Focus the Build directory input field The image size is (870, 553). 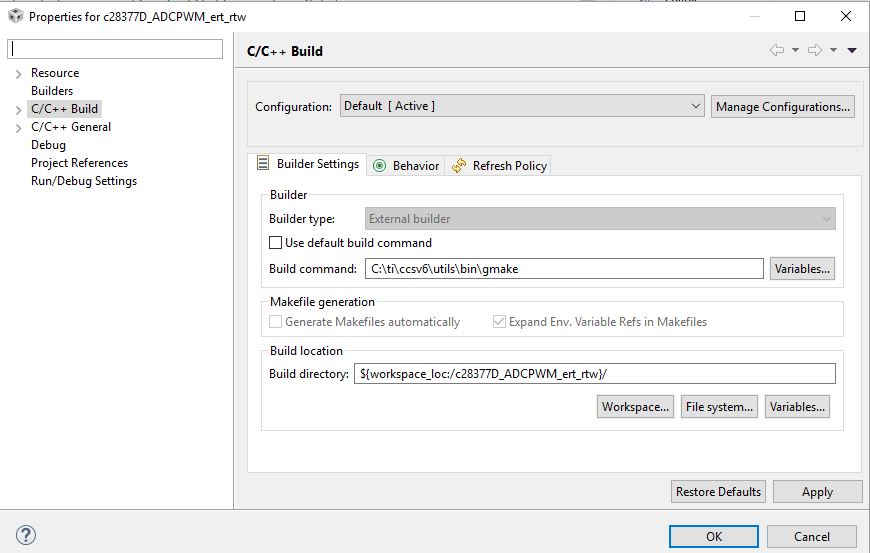[595, 374]
